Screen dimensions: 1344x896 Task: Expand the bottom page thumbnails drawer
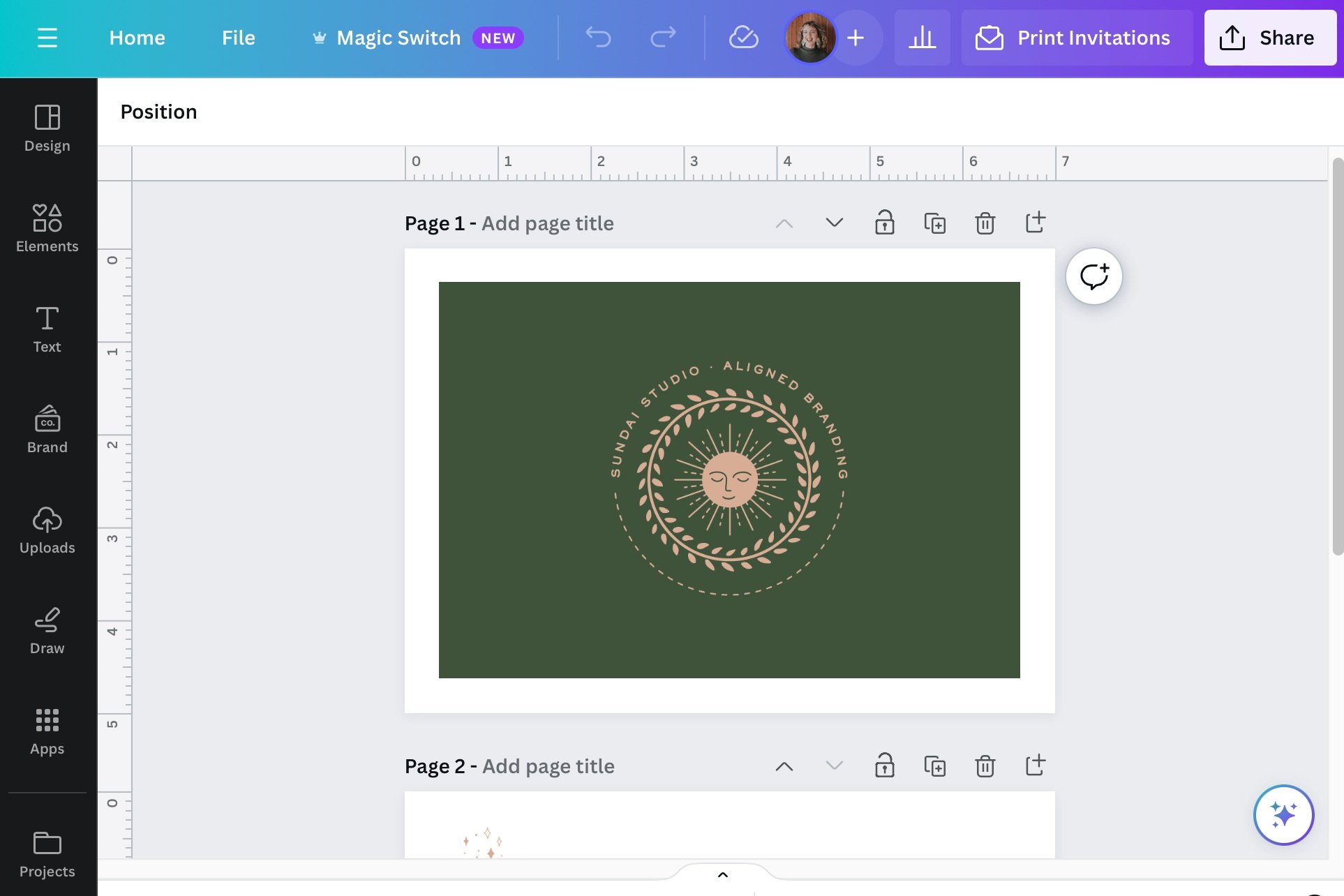(723, 874)
